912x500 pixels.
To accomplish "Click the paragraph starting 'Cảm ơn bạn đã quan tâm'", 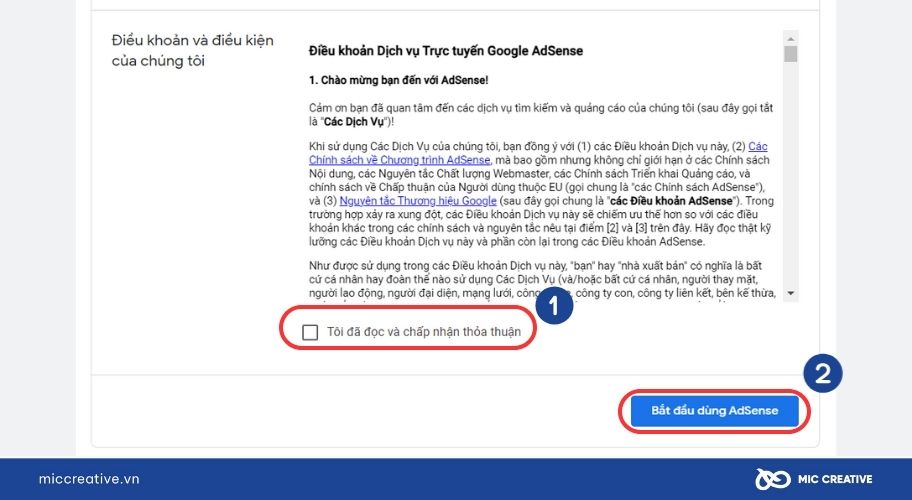I will point(541,115).
